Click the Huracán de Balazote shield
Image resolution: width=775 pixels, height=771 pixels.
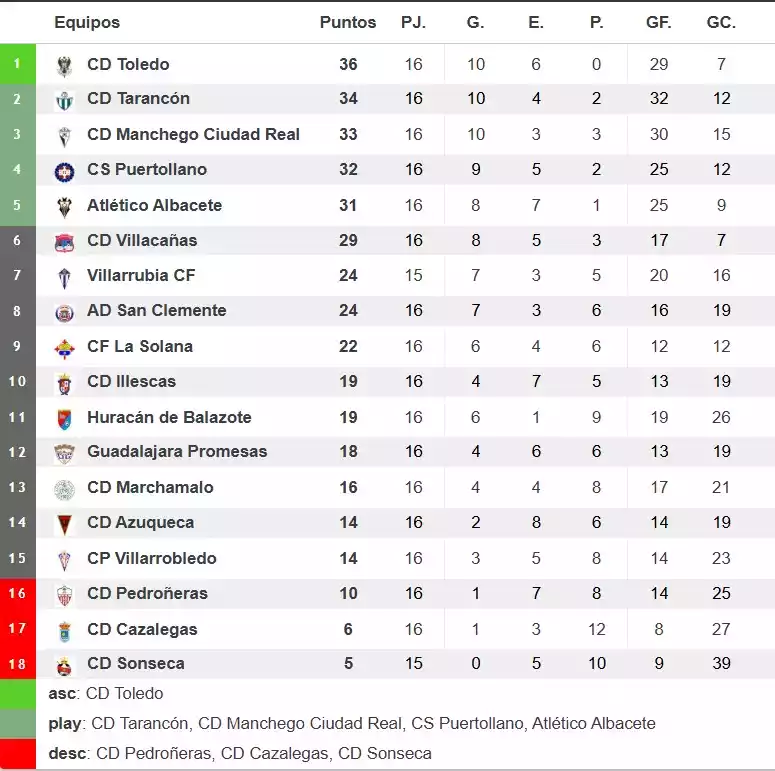point(64,418)
